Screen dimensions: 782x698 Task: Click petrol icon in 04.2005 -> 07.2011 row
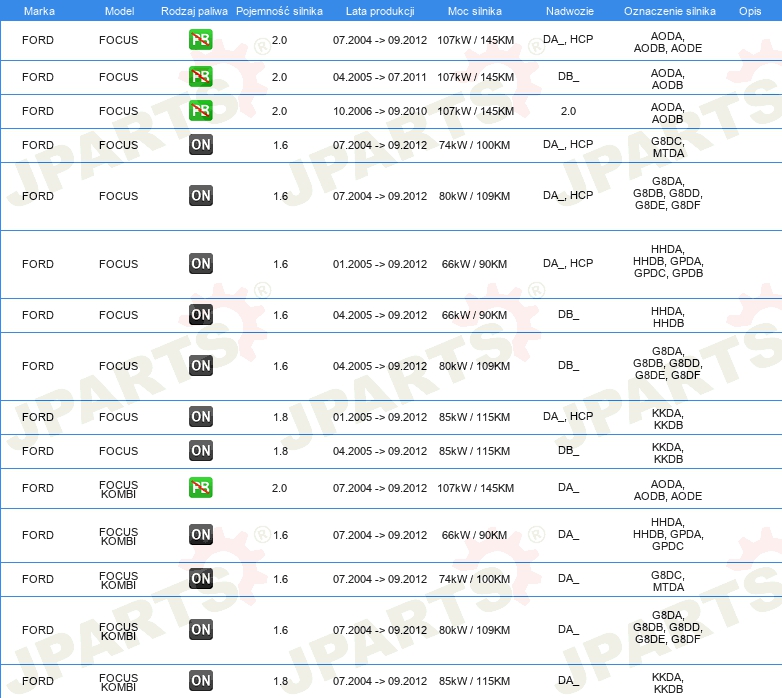[x=200, y=77]
